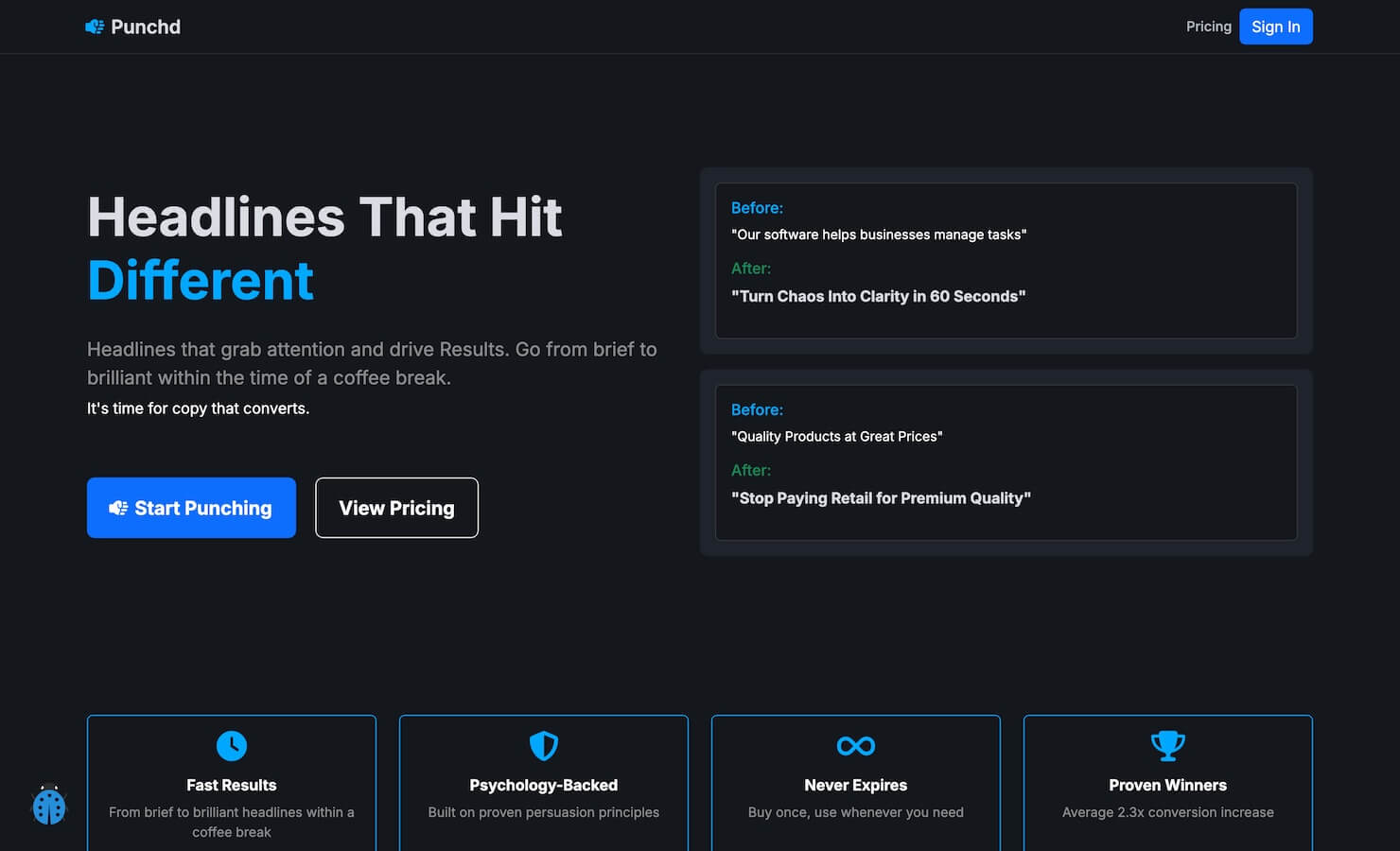Click the View Pricing button
The height and width of the screenshot is (851, 1400).
coord(396,508)
